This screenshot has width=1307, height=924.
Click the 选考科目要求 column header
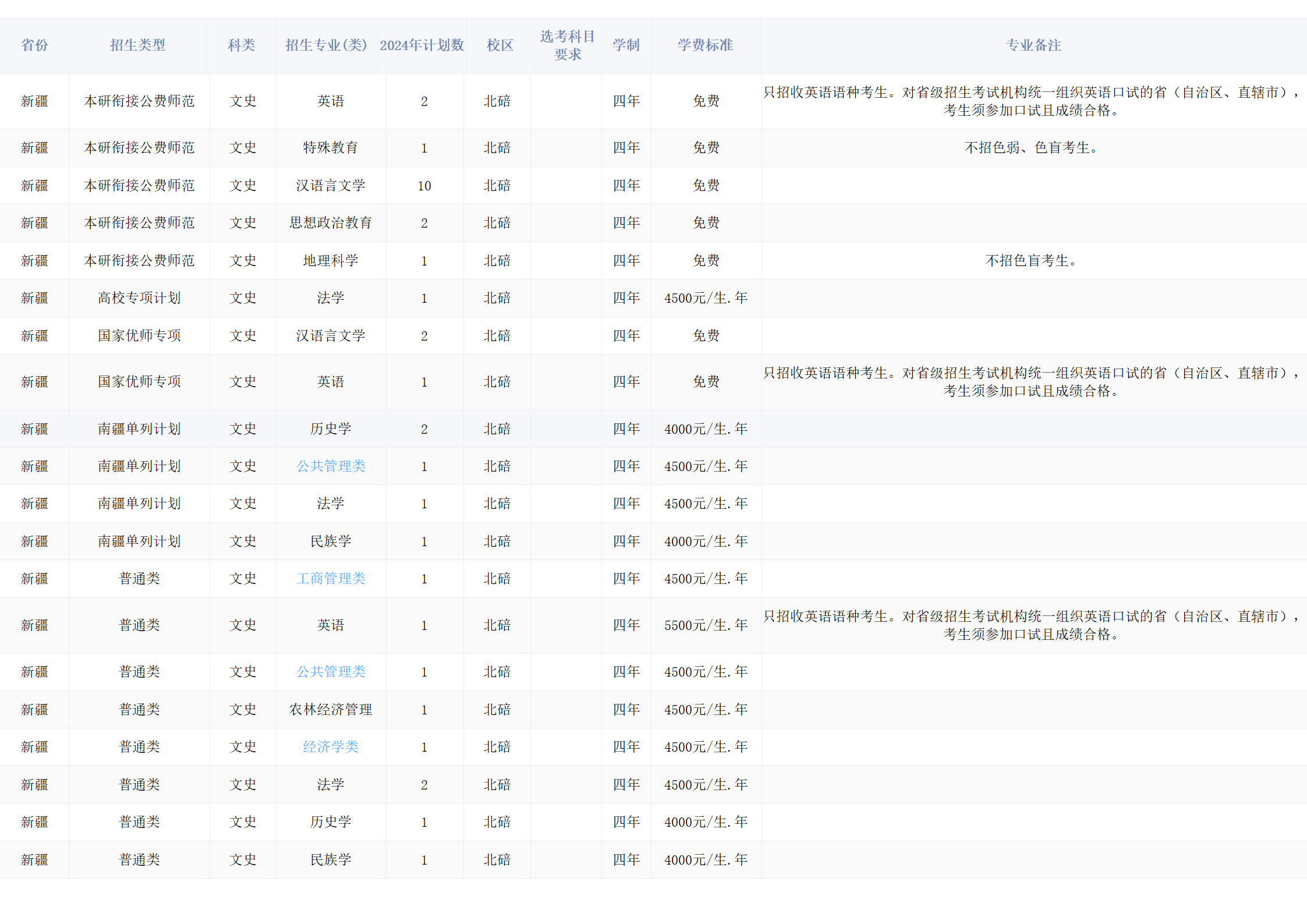(x=568, y=45)
